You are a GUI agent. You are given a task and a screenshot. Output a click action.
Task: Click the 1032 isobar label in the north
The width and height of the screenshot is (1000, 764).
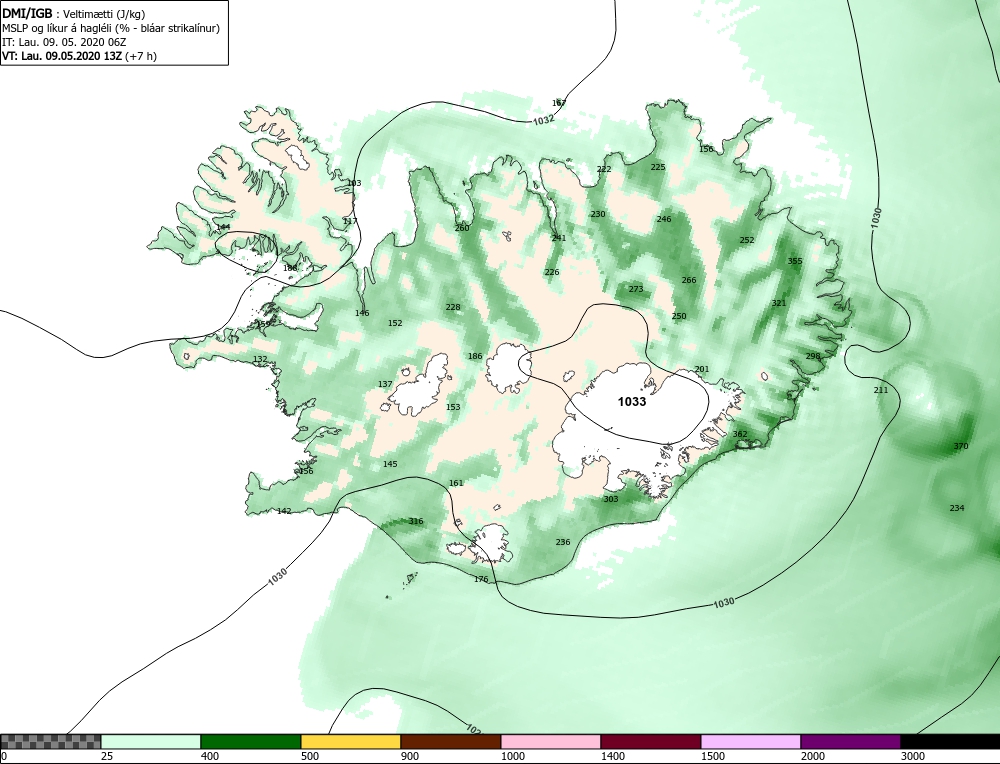point(543,120)
